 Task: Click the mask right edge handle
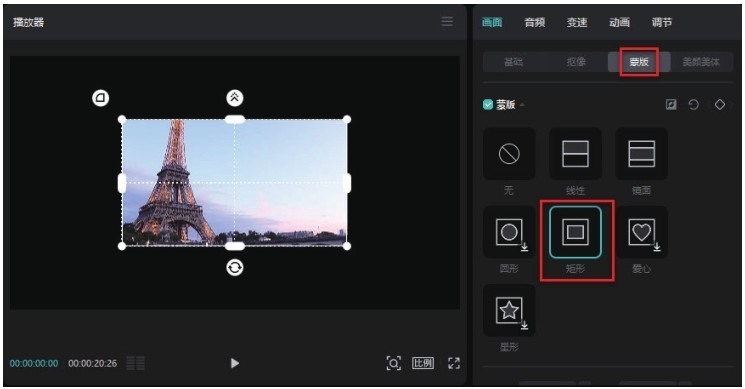[x=347, y=183]
